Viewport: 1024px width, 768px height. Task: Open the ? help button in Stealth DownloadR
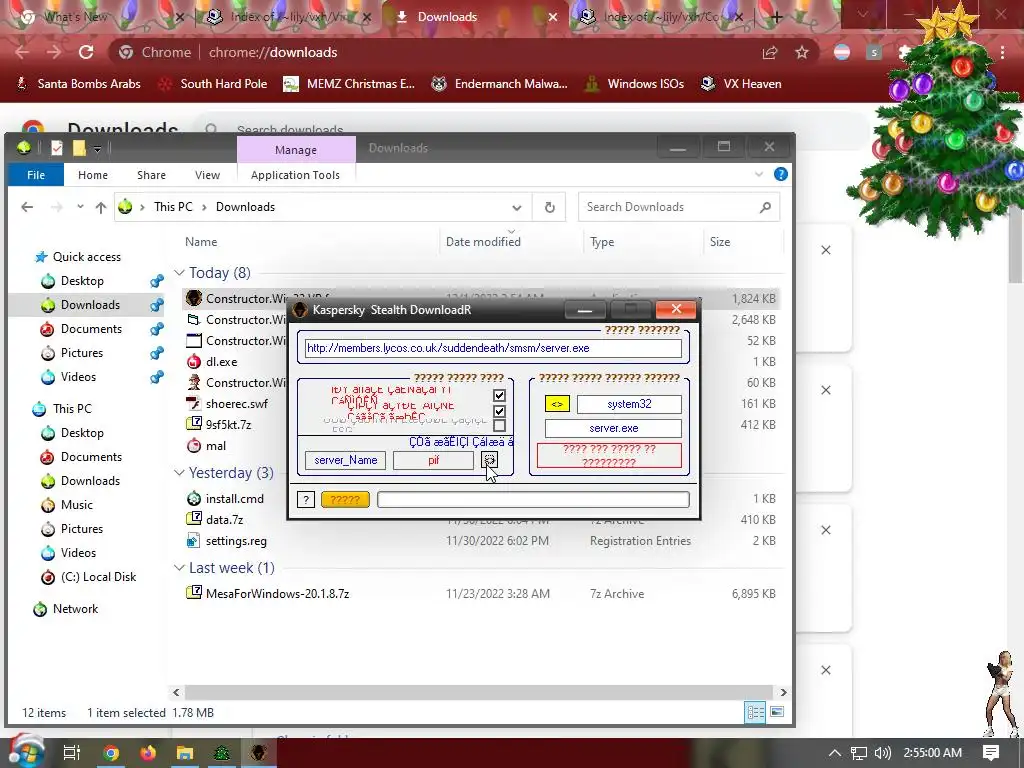tap(306, 500)
